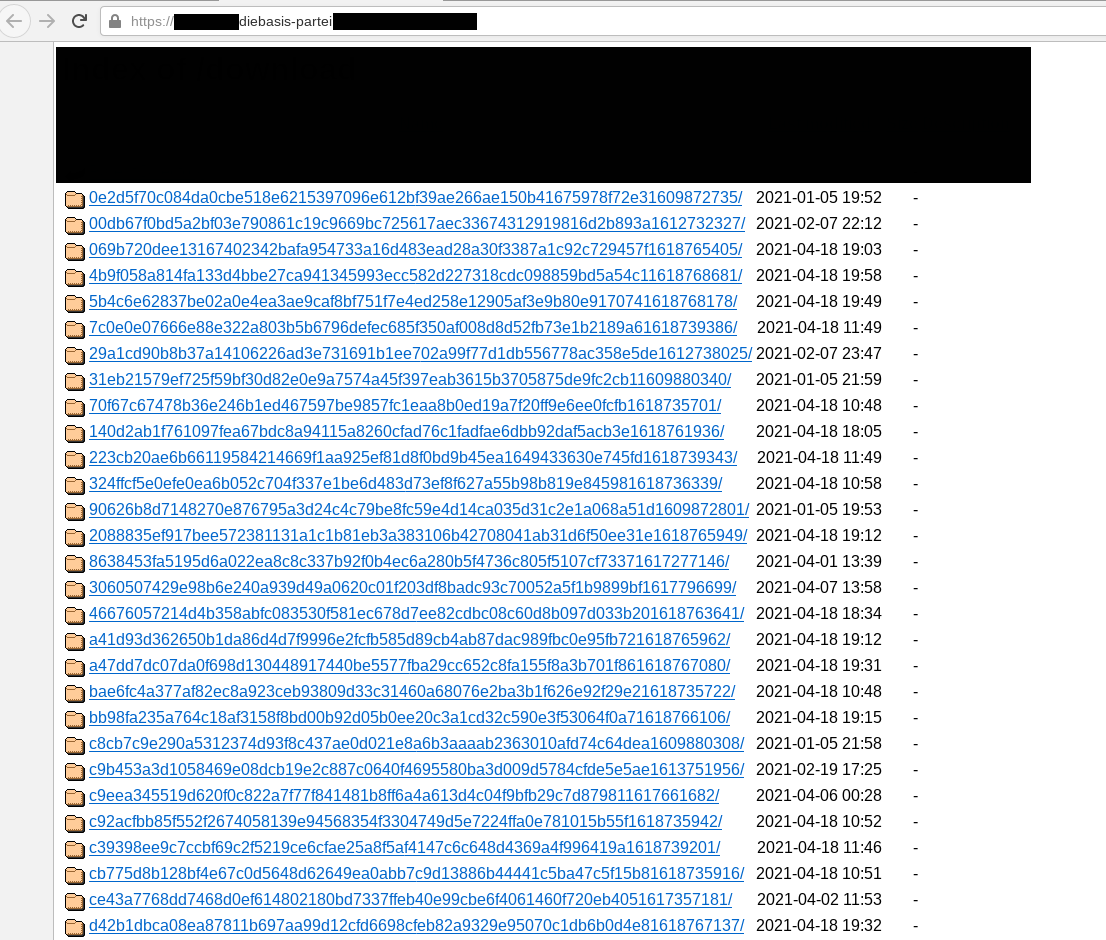
Task: Click folder icon beside 2088835ef917 entry
Action: point(75,537)
